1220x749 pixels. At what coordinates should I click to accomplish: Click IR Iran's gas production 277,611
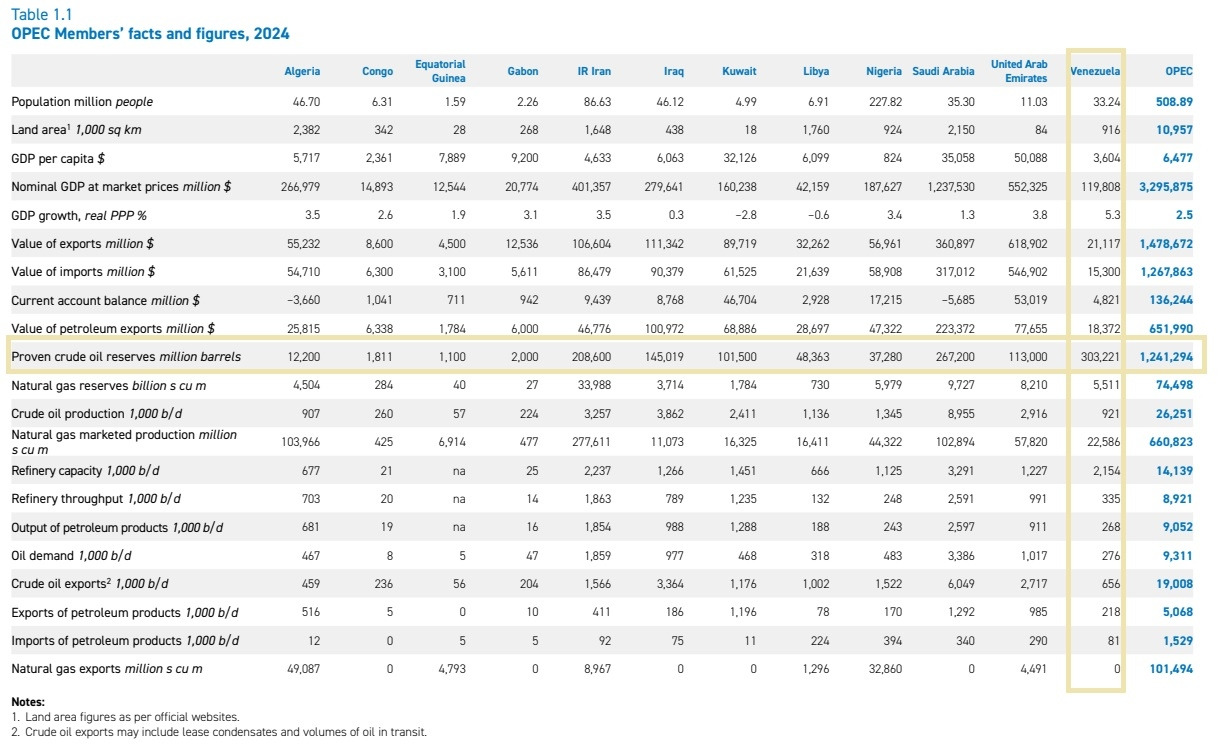coord(592,442)
